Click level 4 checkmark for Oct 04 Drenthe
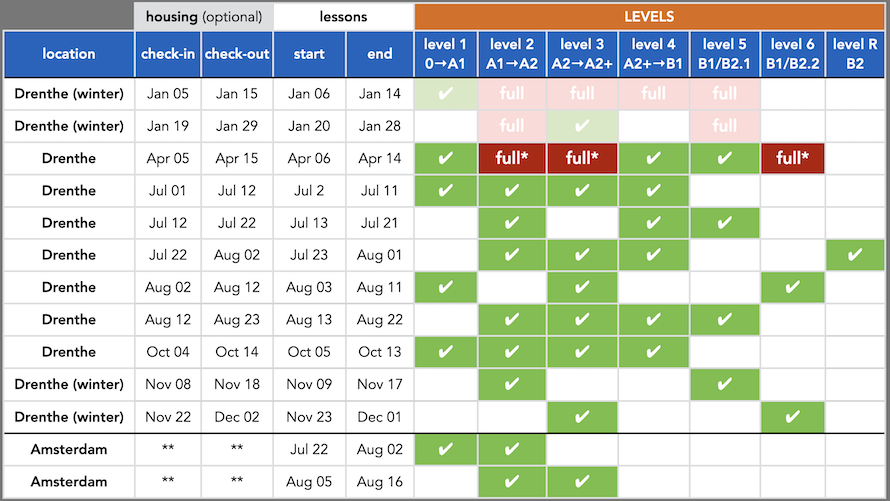Viewport: 890px width, 501px height. coord(653,352)
